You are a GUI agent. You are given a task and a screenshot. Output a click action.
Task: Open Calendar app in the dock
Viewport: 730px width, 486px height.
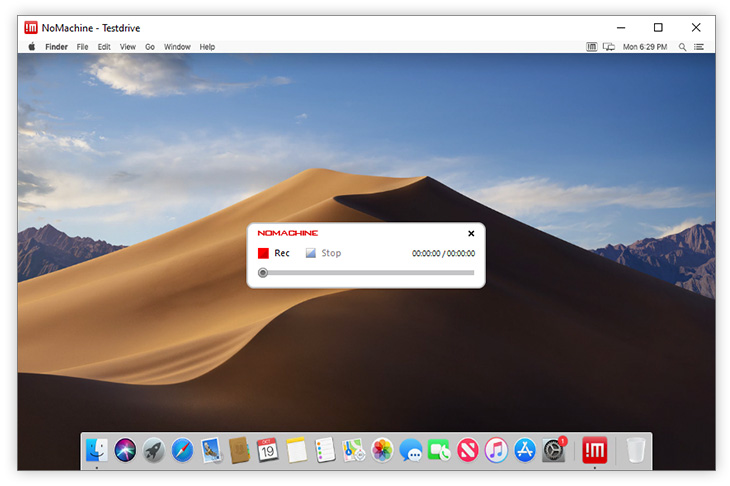point(267,450)
